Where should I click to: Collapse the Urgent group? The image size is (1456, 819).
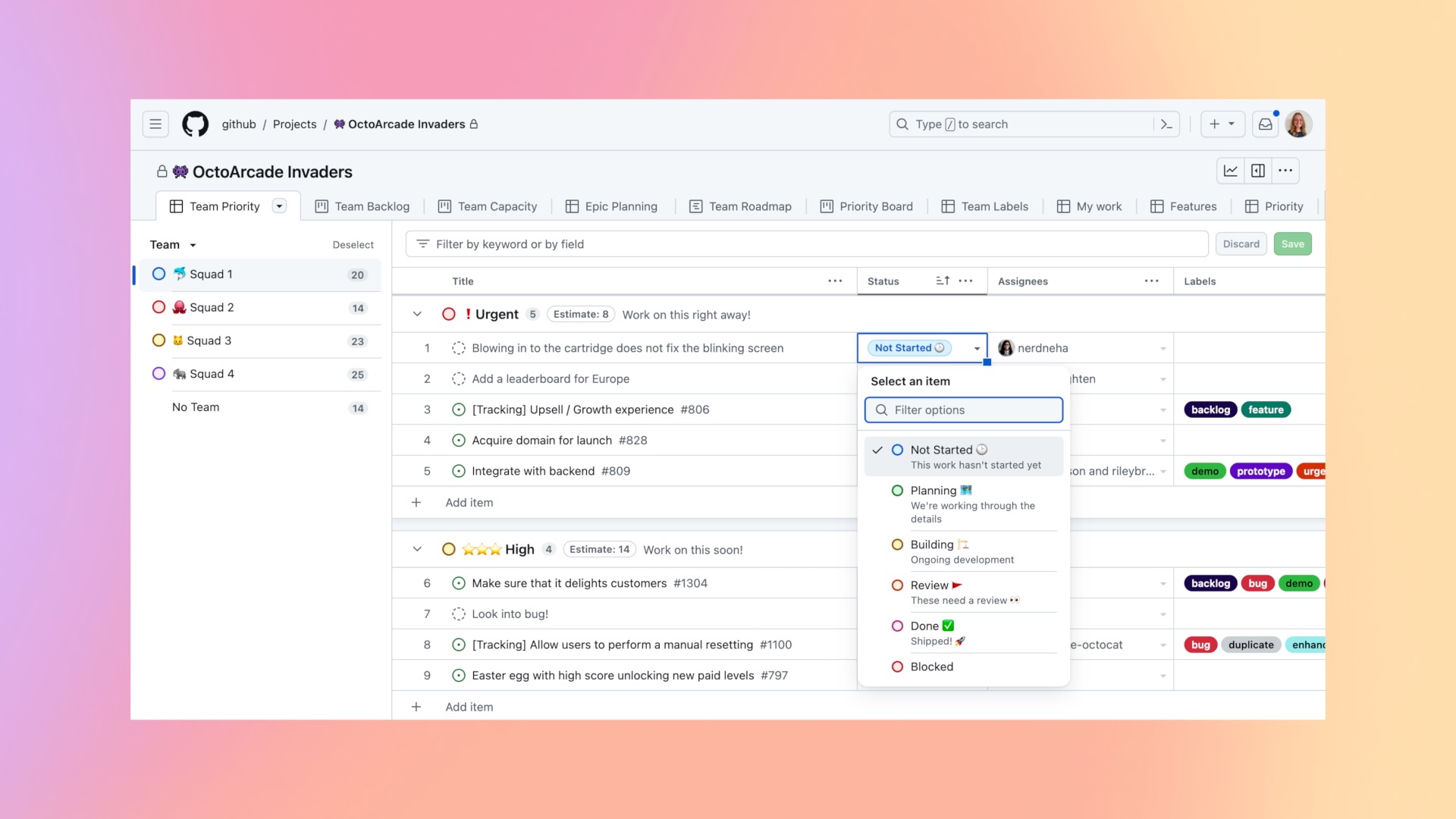coord(417,315)
